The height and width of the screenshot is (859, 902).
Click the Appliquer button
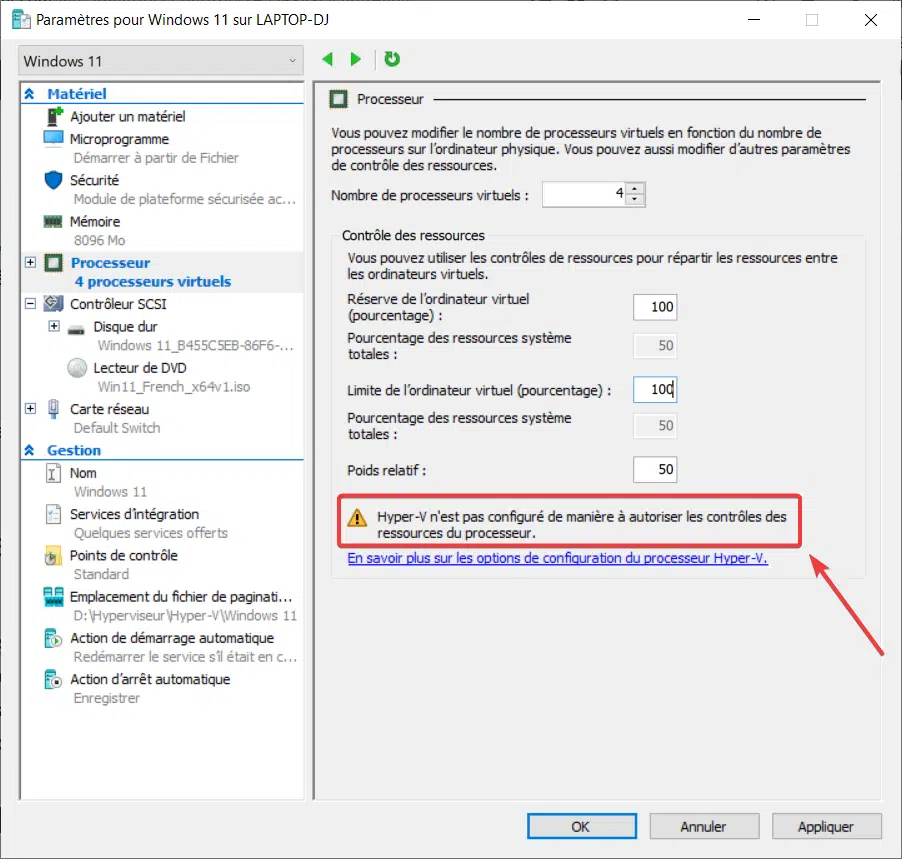point(826,826)
